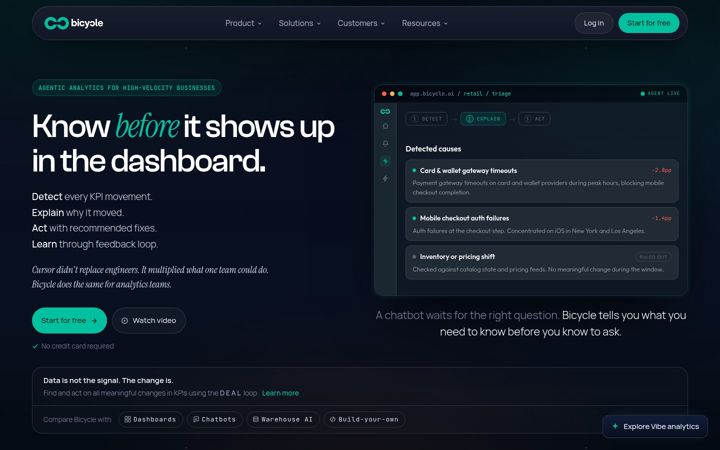Select the Detect step in the preview
The height and width of the screenshot is (450, 720).
tap(427, 119)
